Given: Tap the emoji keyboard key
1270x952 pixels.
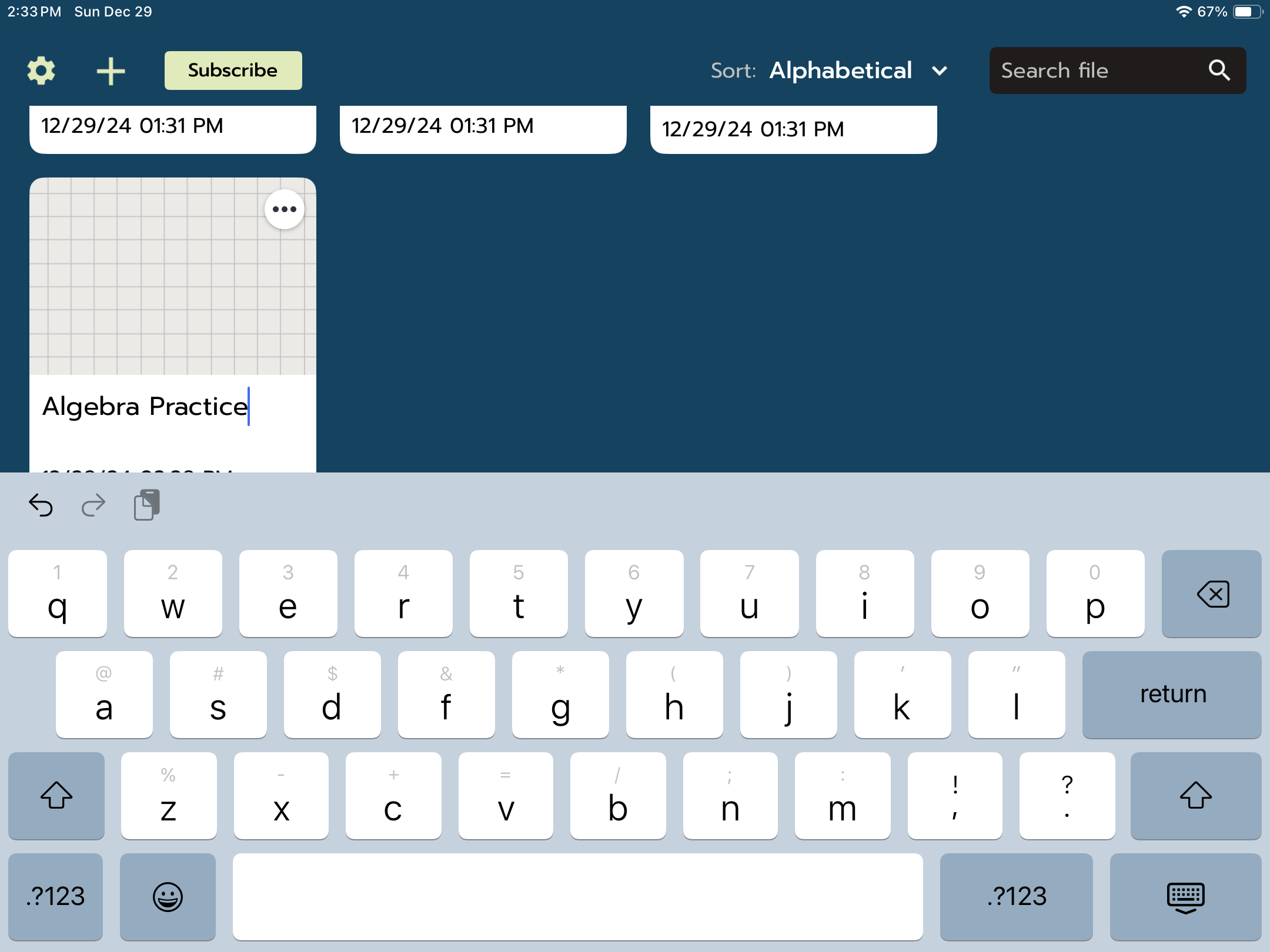Looking at the screenshot, I should click(168, 897).
